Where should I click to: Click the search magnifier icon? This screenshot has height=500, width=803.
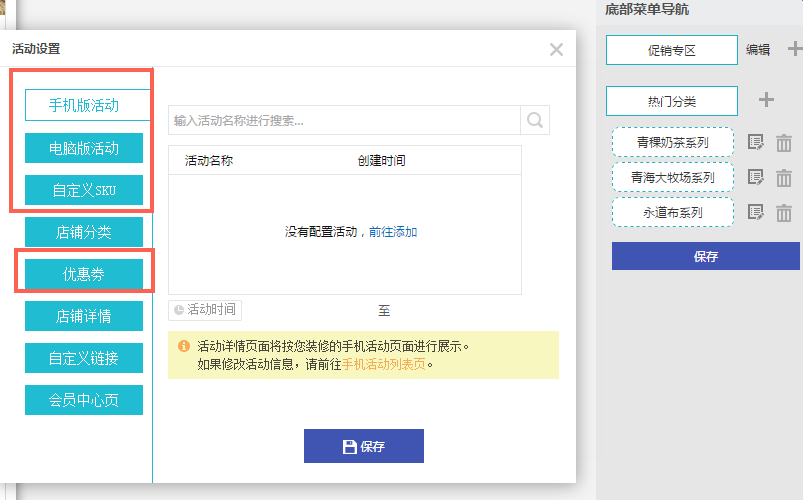click(535, 121)
